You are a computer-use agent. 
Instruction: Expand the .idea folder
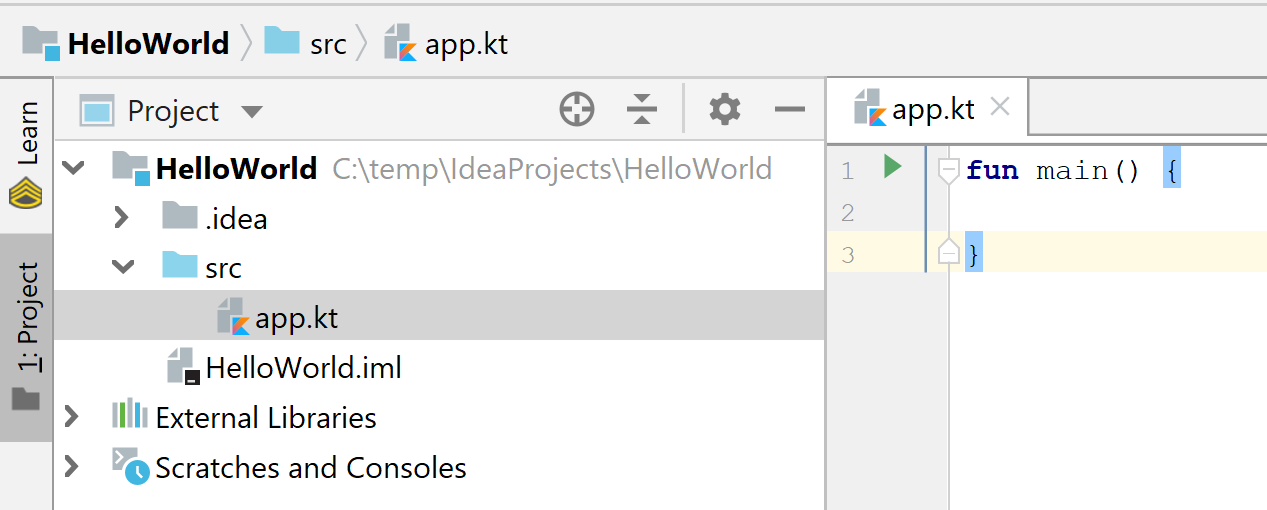tap(122, 217)
